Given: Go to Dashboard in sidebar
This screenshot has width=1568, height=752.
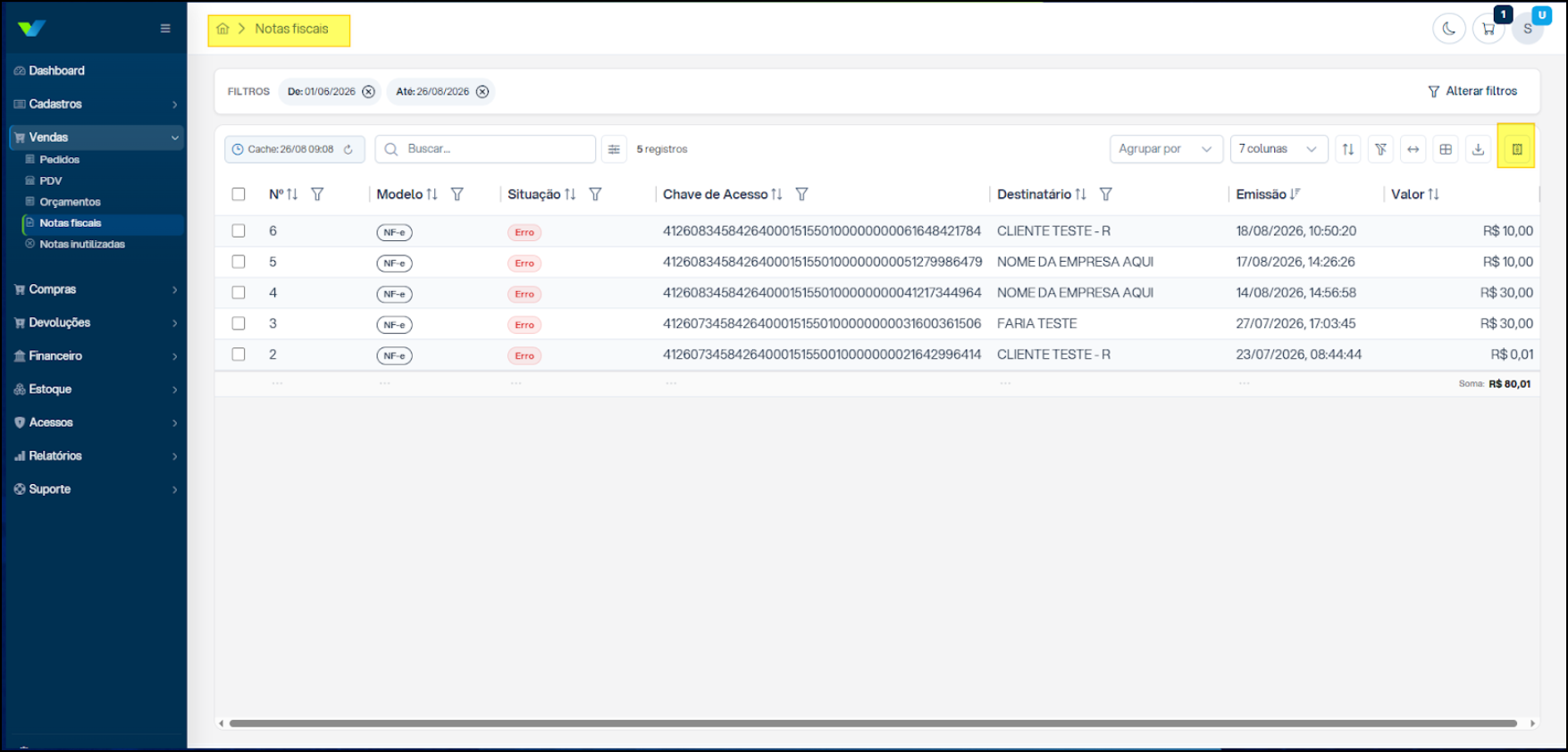Looking at the screenshot, I should [x=56, y=71].
